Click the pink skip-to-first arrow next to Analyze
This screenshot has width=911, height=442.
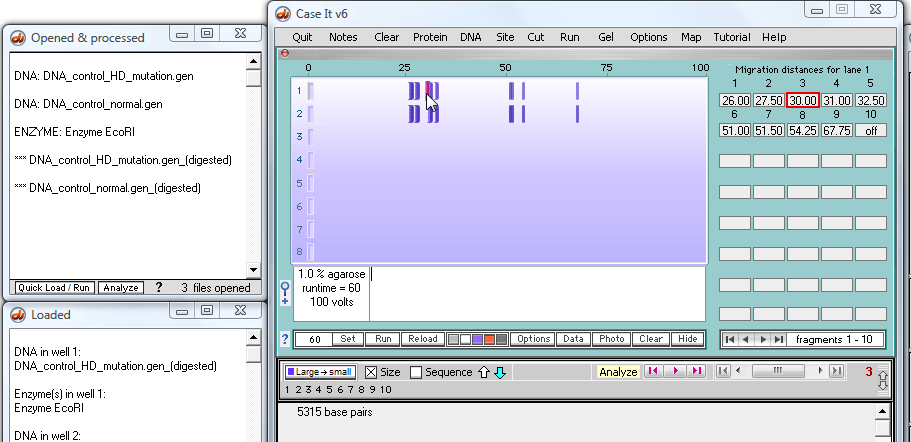click(x=654, y=371)
